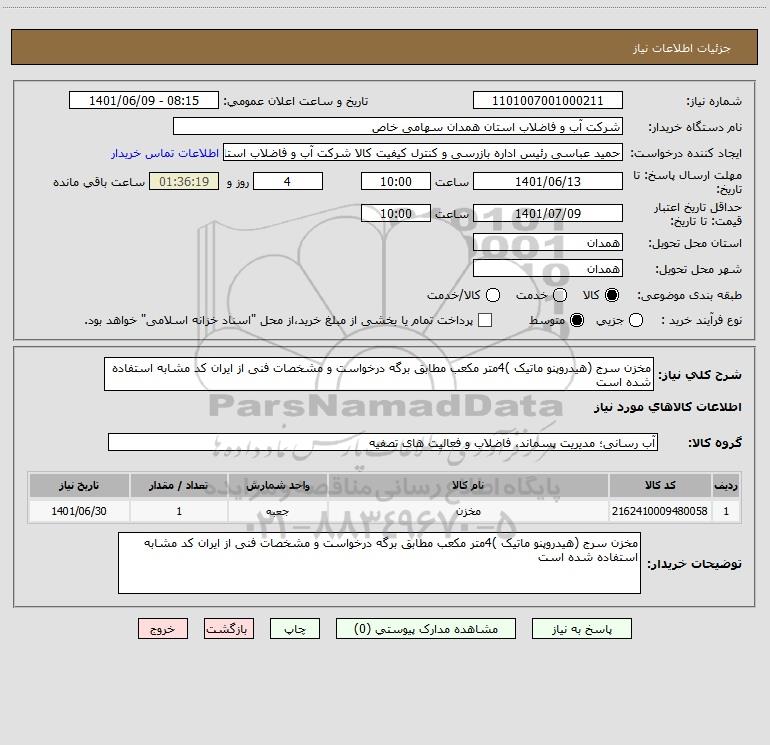Click the delivery province field همدان
The image size is (770, 745).
(x=548, y=243)
